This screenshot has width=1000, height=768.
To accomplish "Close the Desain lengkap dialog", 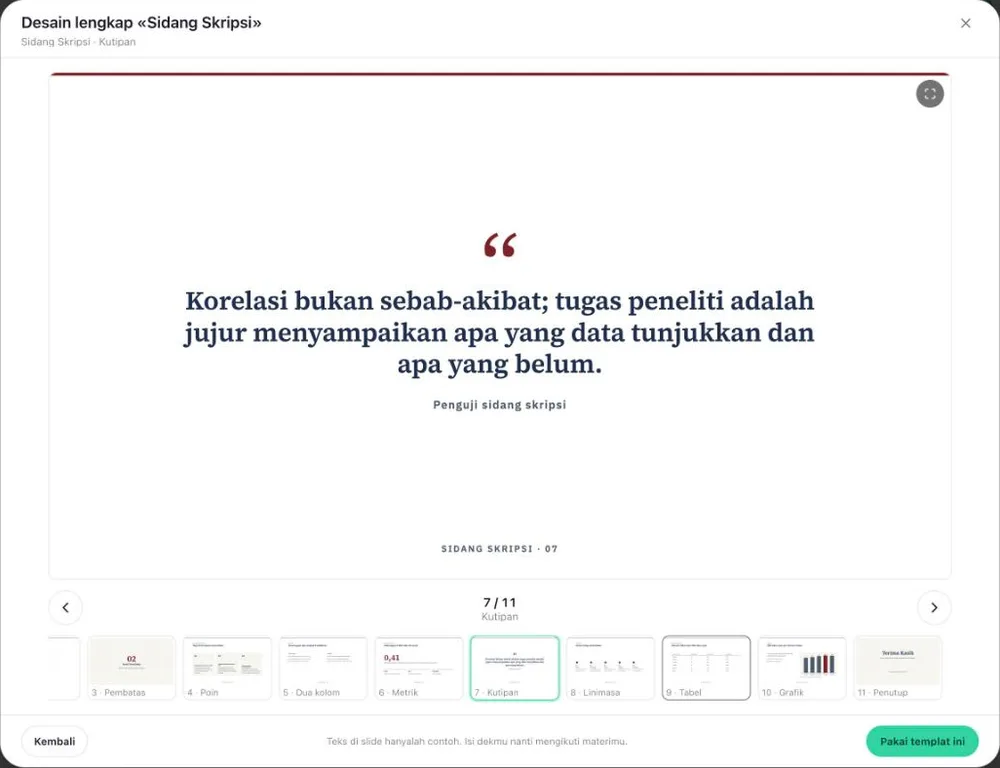I will 966,23.
